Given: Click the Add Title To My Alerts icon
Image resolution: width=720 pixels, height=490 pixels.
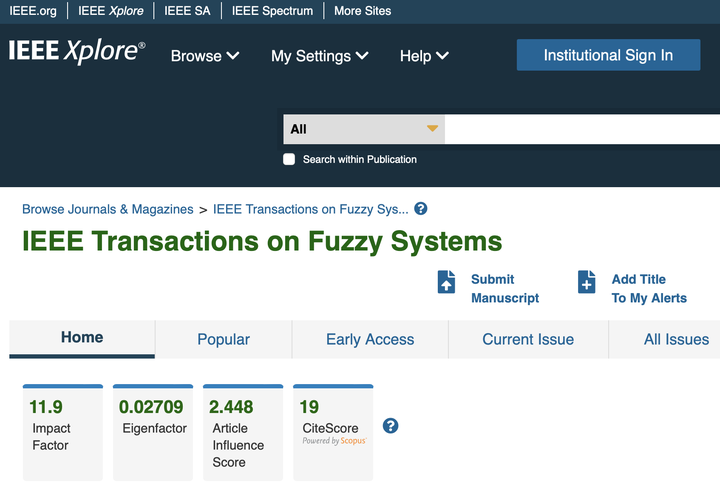Looking at the screenshot, I should pyautogui.click(x=587, y=283).
